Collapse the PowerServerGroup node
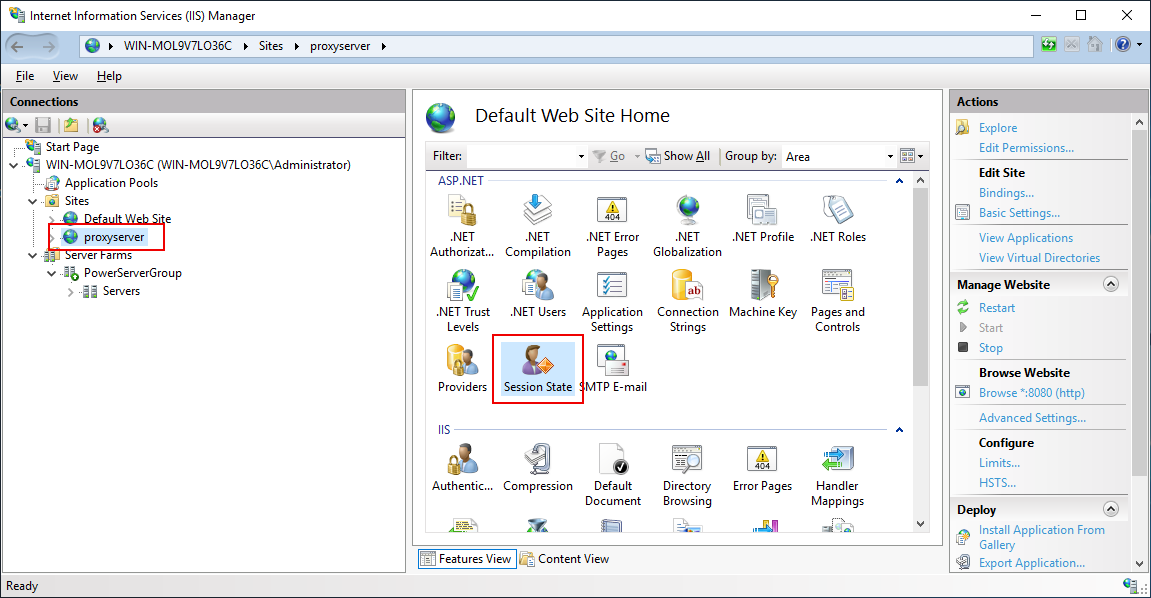Image resolution: width=1151 pixels, height=598 pixels. pyautogui.click(x=52, y=274)
